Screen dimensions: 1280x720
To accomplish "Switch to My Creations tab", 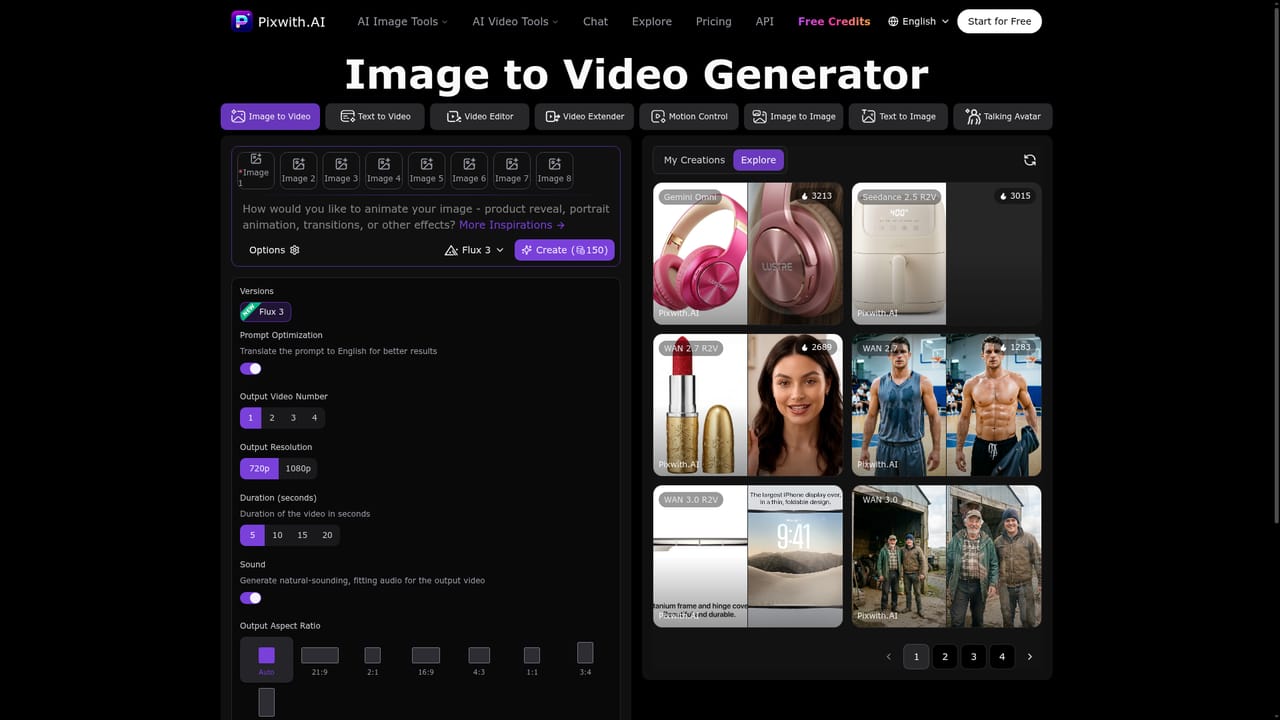I will click(694, 160).
